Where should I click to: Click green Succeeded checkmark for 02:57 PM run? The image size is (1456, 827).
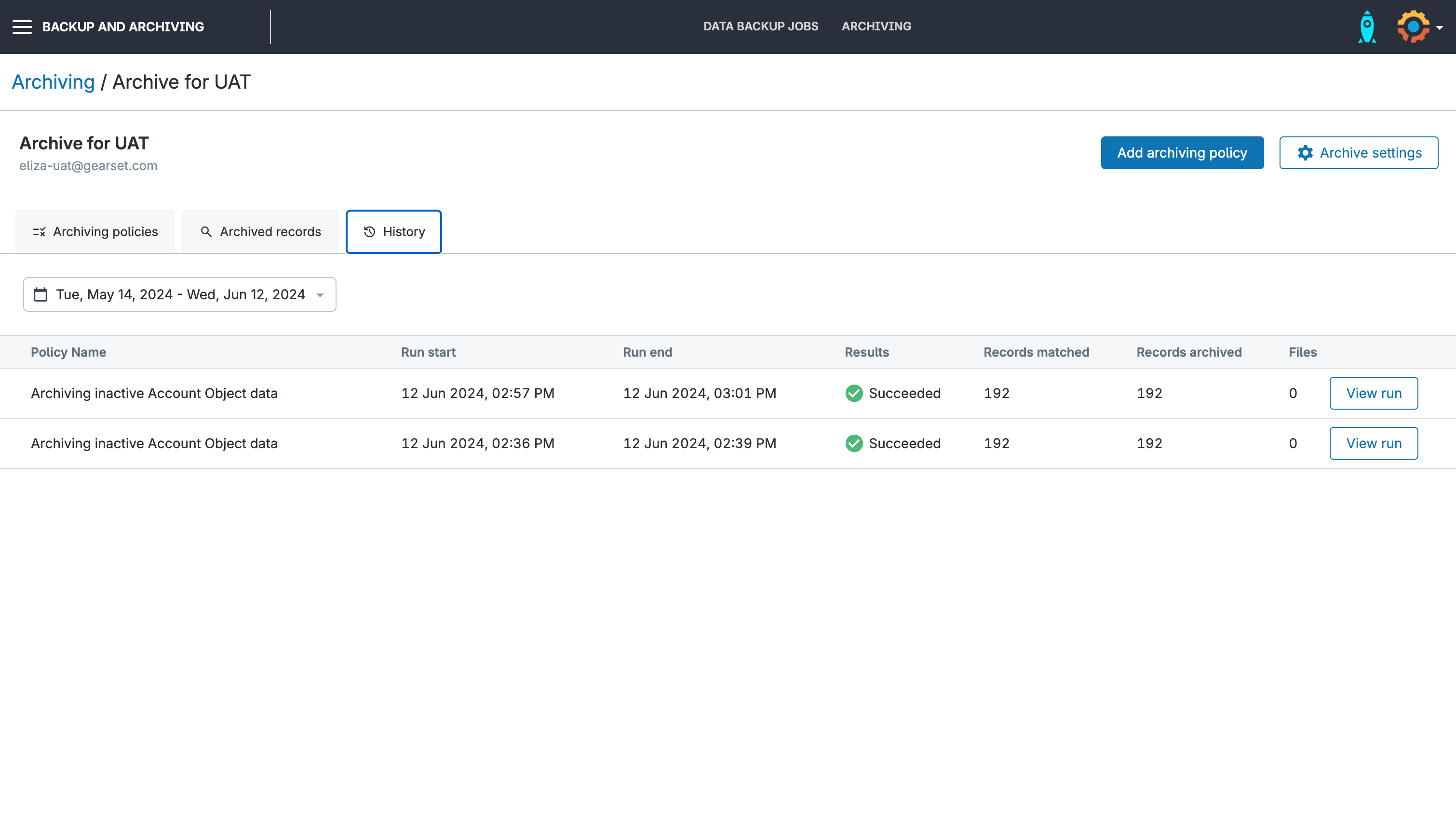point(854,393)
